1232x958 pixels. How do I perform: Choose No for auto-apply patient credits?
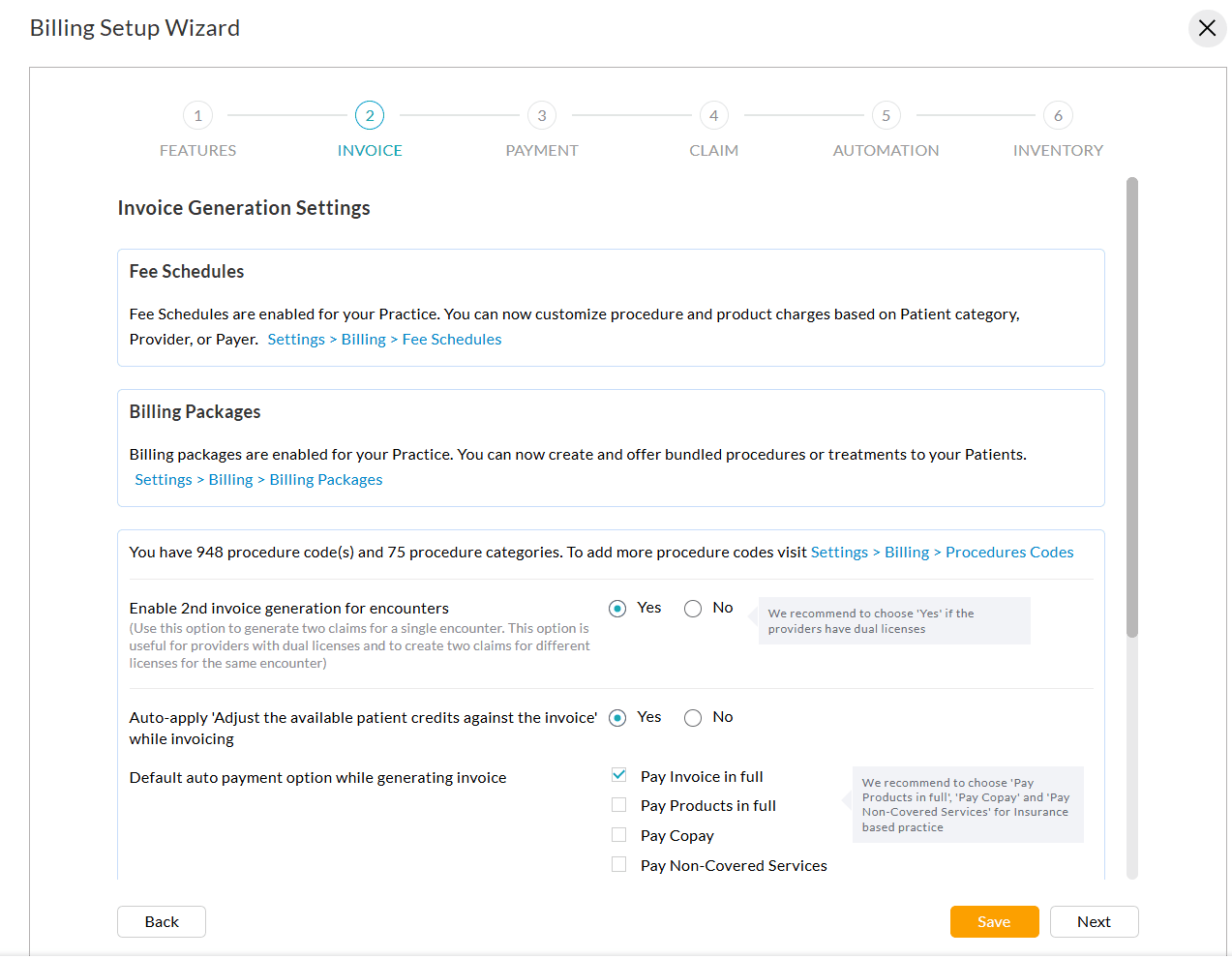click(x=693, y=717)
